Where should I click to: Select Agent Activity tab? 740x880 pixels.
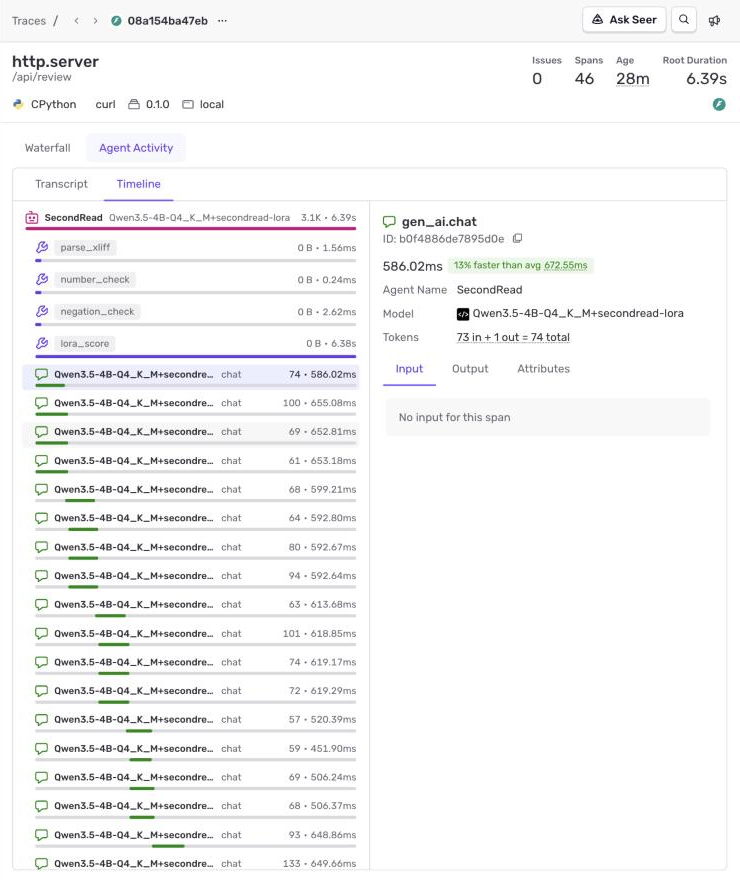click(x=136, y=148)
